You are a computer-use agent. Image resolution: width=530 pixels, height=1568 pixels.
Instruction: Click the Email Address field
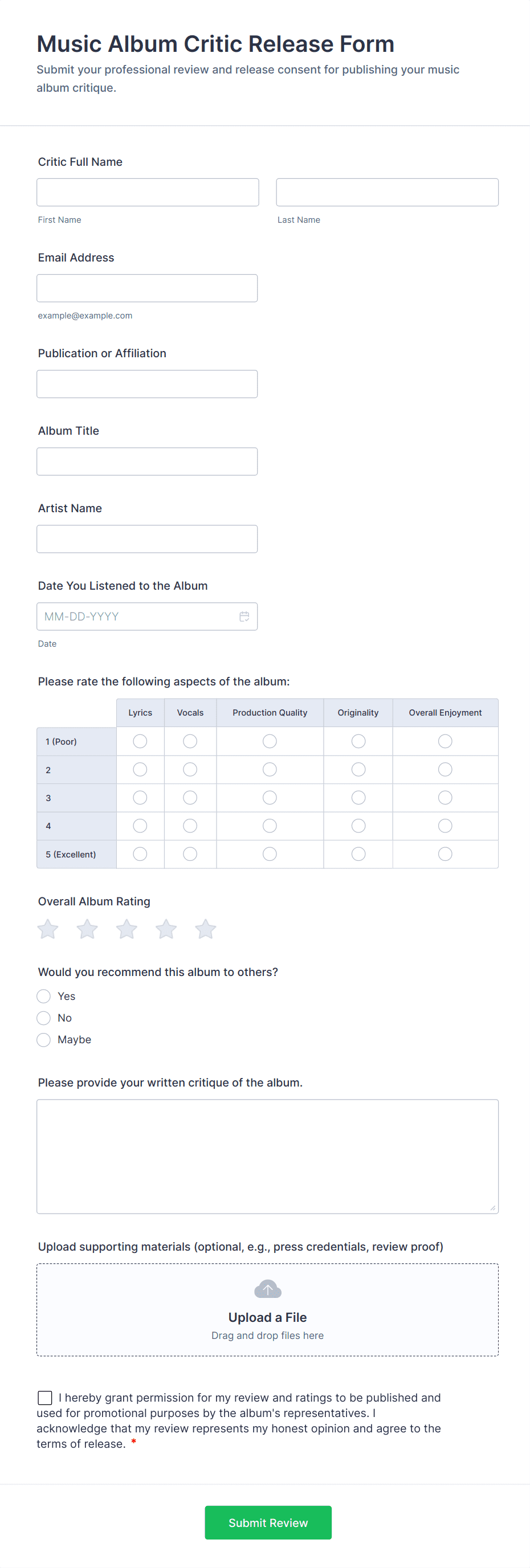point(147,288)
